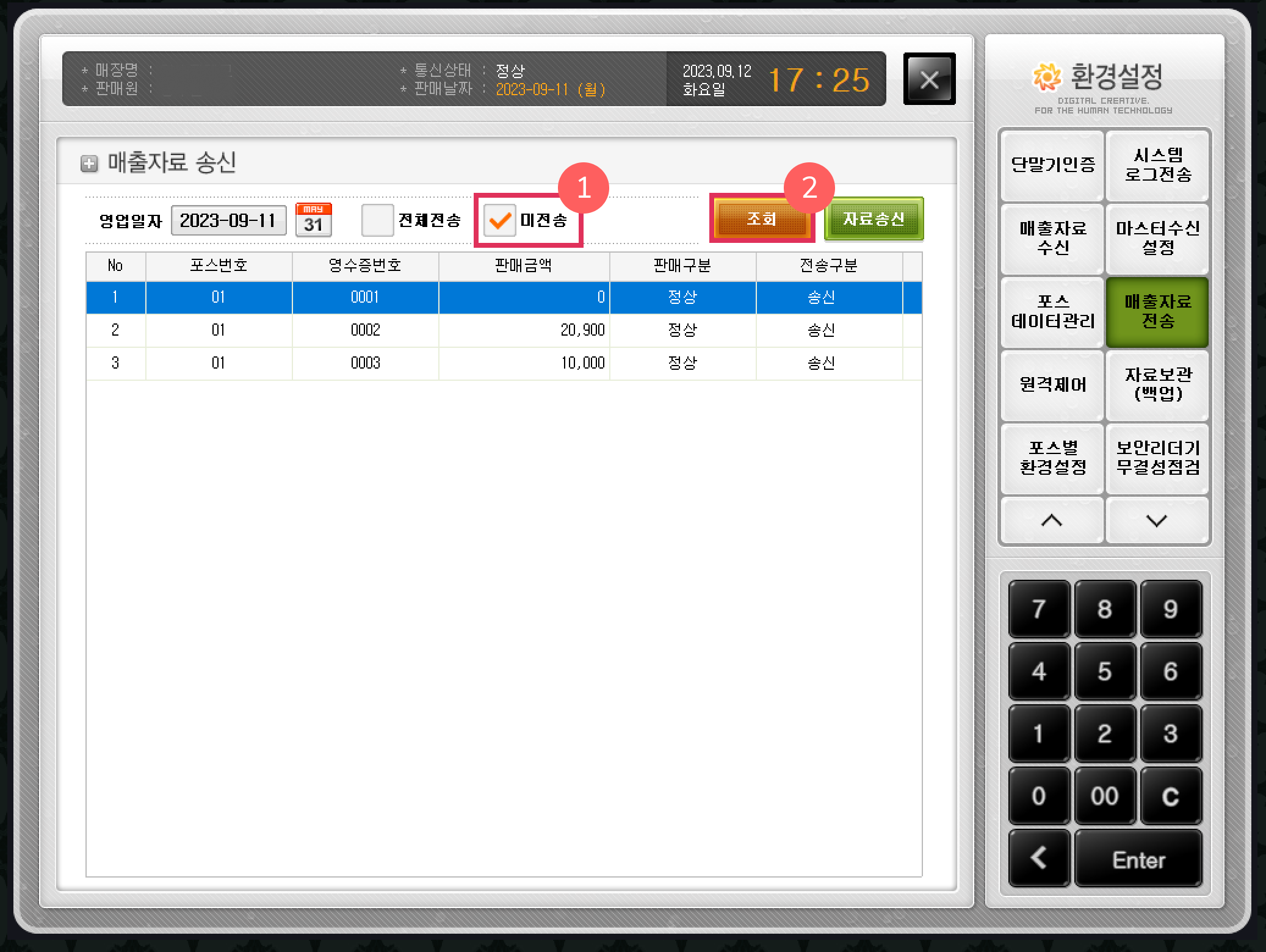The width and height of the screenshot is (1266, 952).
Task: Click the 판매금액 column header
Action: coord(524,265)
